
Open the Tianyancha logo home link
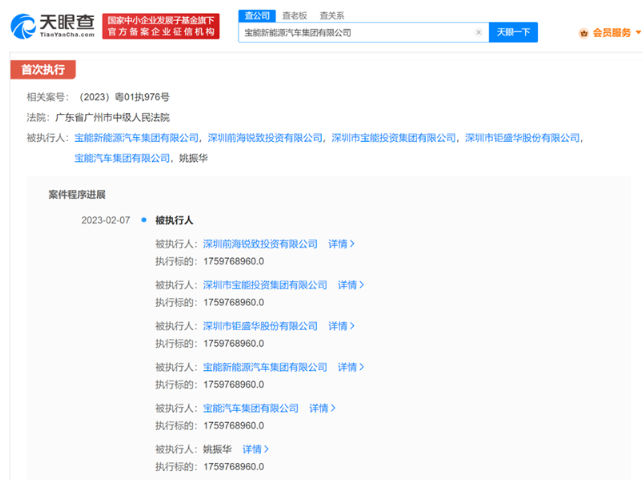tap(52, 26)
